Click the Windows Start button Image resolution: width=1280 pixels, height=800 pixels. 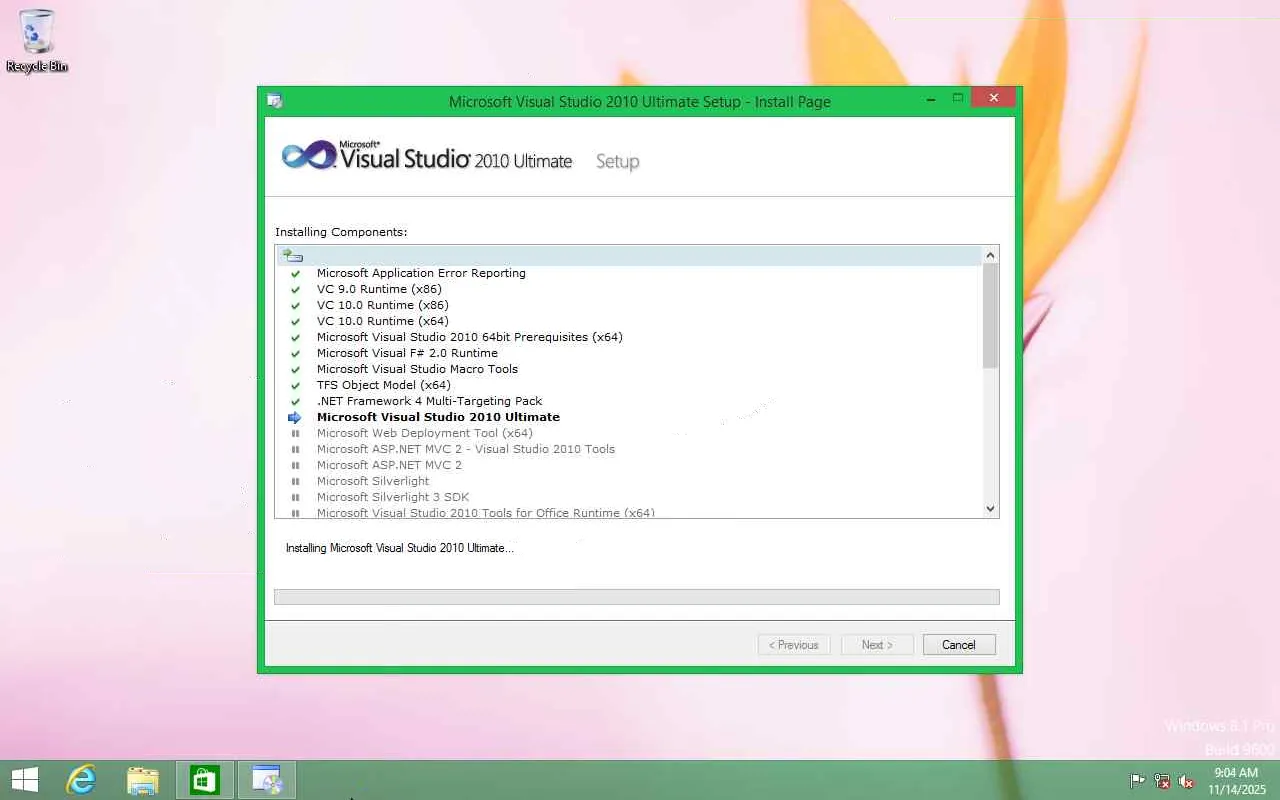pos(24,780)
